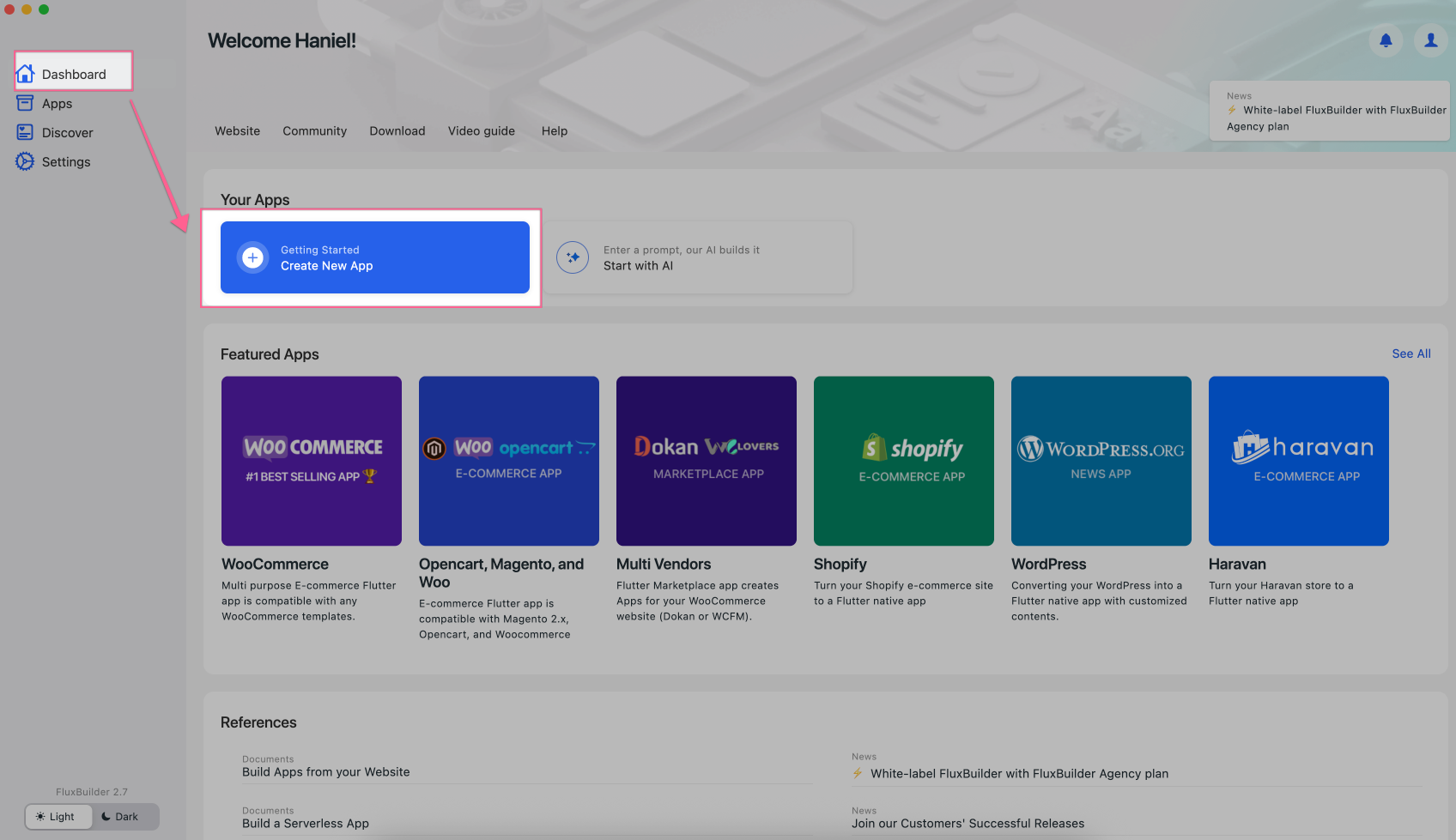Open notifications bell icon
The width and height of the screenshot is (1456, 840).
coord(1386,40)
